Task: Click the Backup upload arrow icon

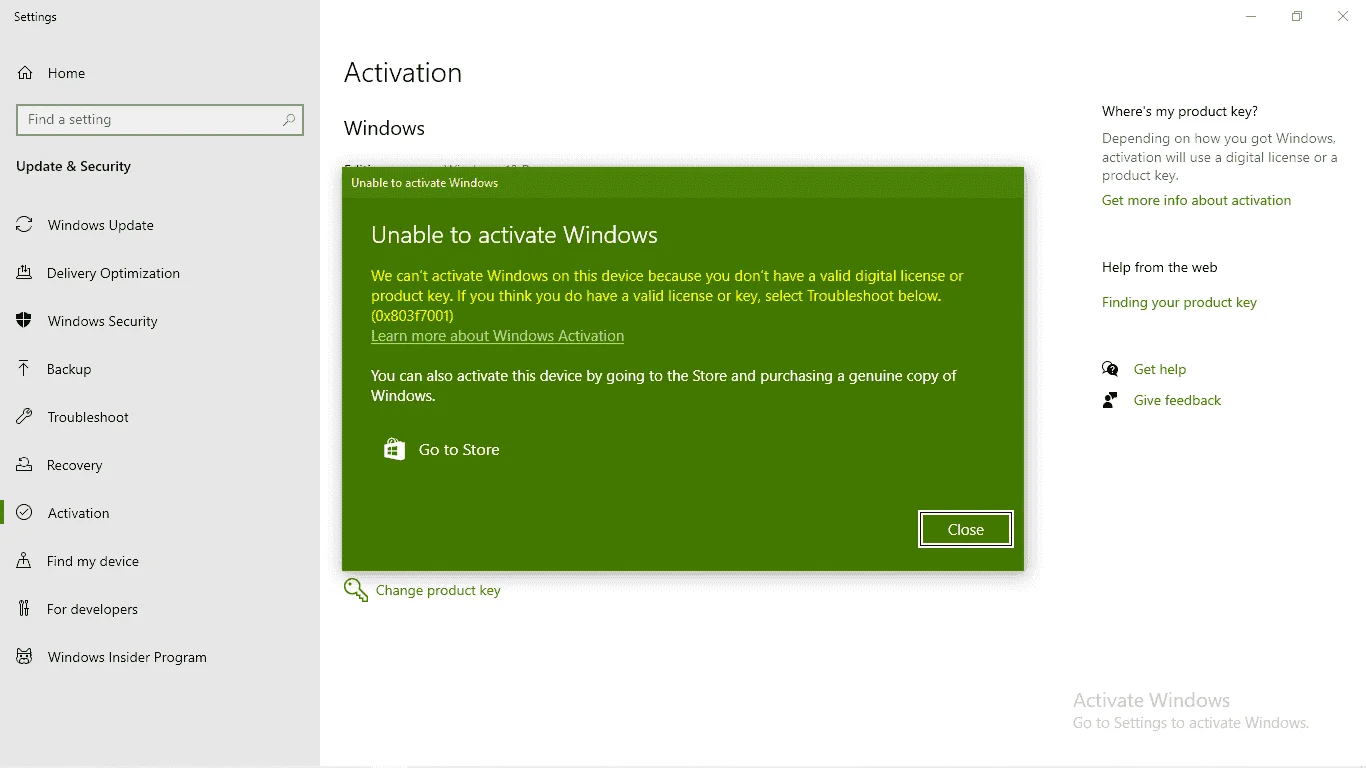Action: point(24,369)
